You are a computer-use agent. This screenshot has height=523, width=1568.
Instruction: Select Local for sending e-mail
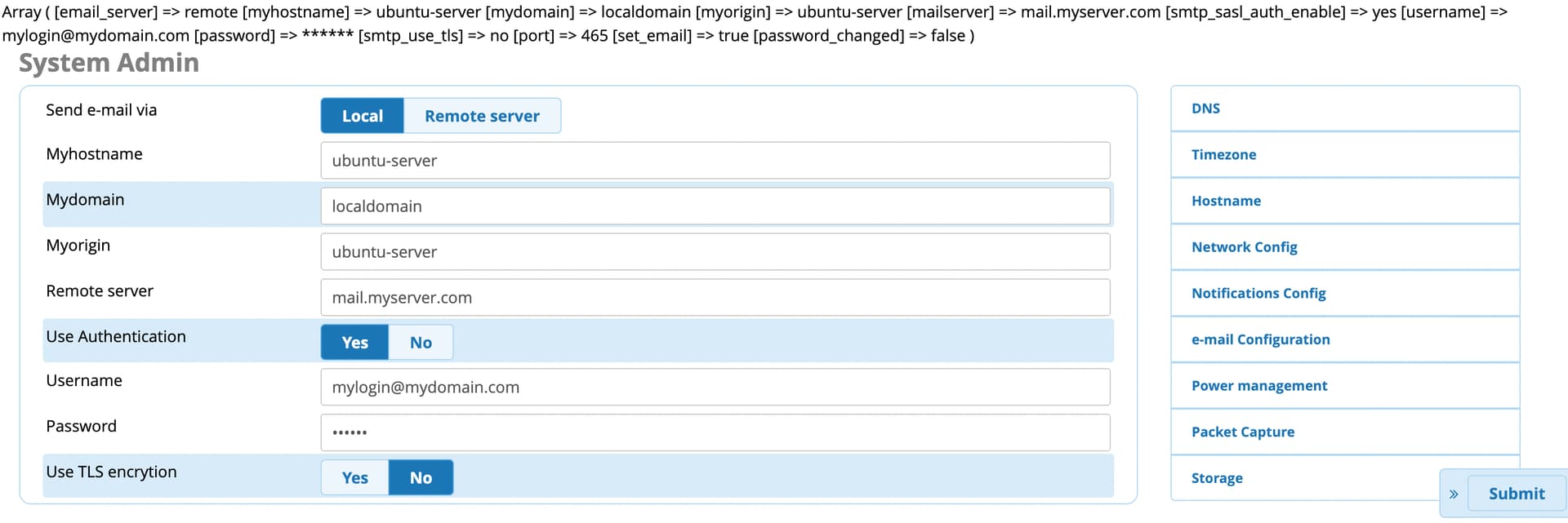[x=363, y=116]
